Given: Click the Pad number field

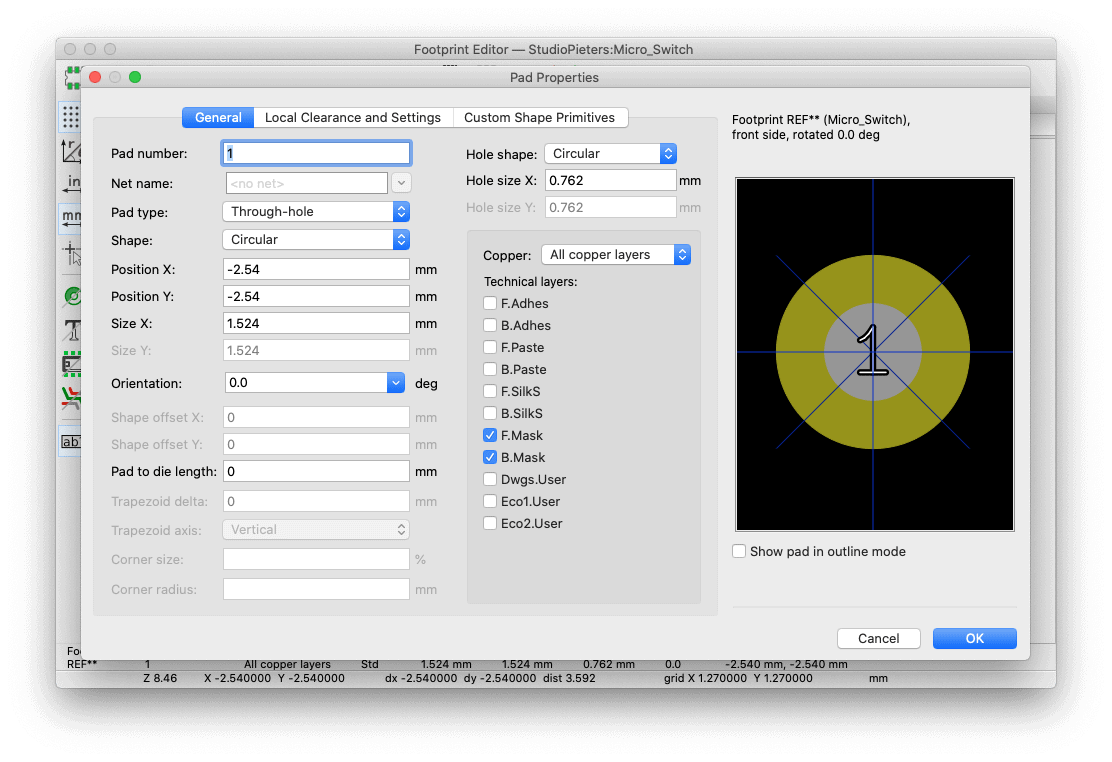Looking at the screenshot, I should pos(316,153).
